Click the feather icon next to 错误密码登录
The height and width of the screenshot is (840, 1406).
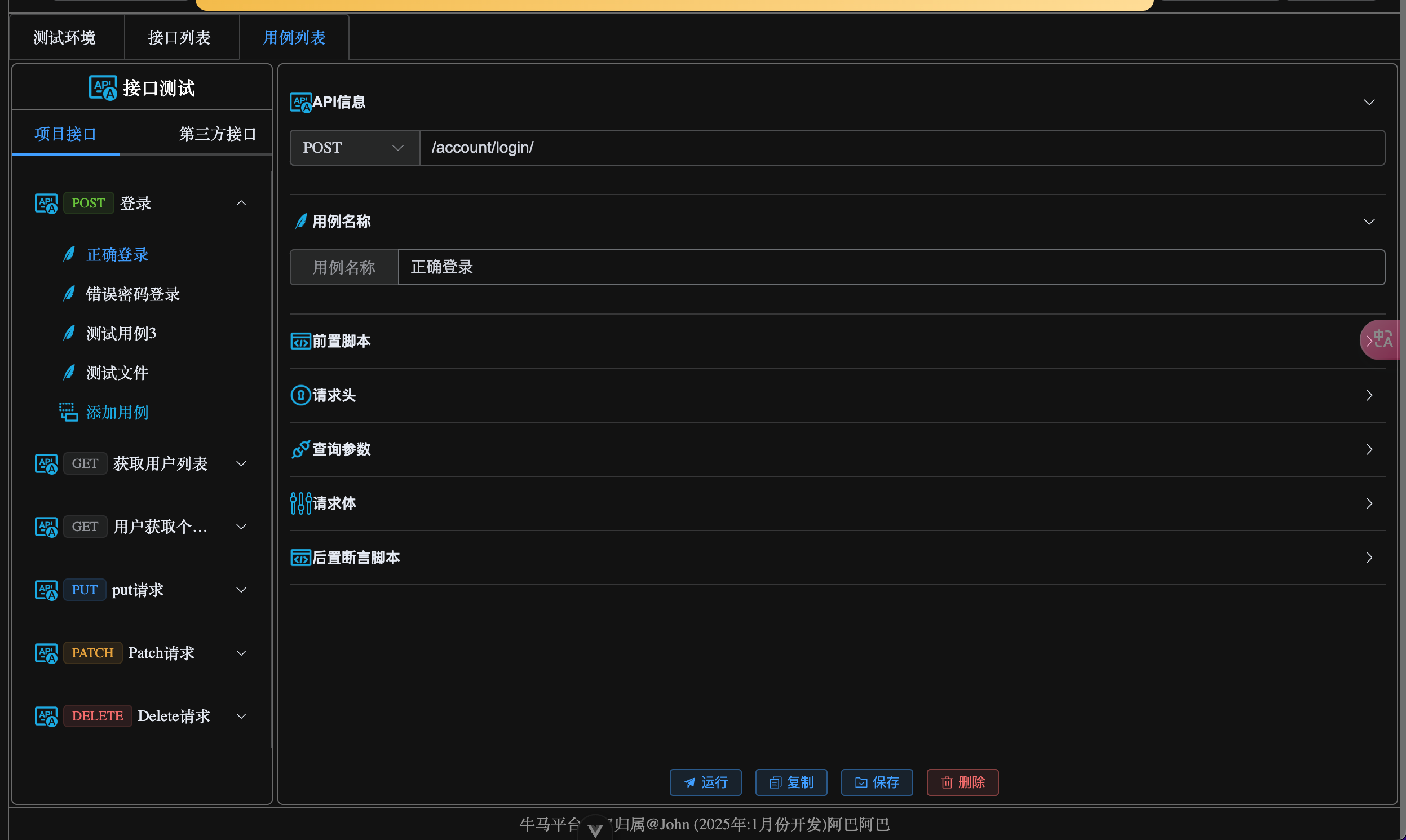(x=69, y=294)
